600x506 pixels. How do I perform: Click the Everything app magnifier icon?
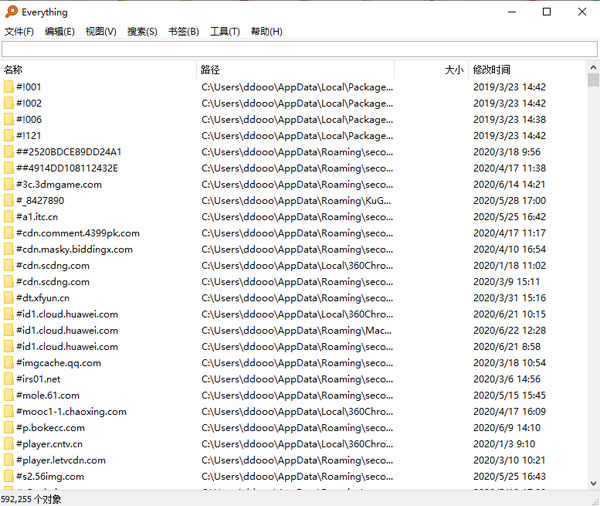click(11, 11)
